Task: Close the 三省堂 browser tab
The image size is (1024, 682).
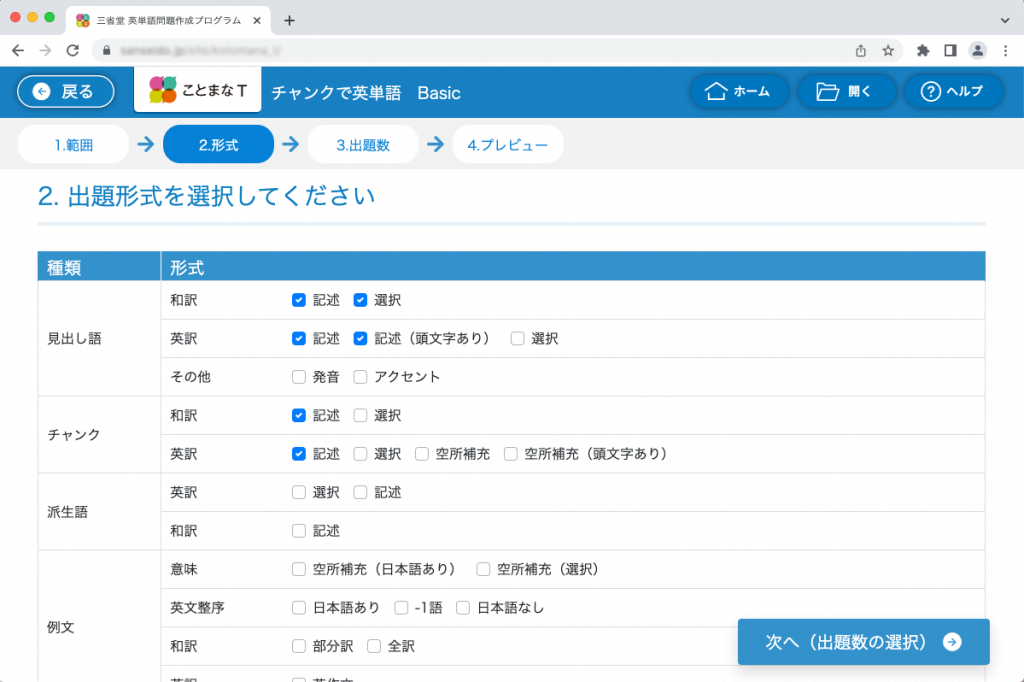Action: (x=257, y=20)
